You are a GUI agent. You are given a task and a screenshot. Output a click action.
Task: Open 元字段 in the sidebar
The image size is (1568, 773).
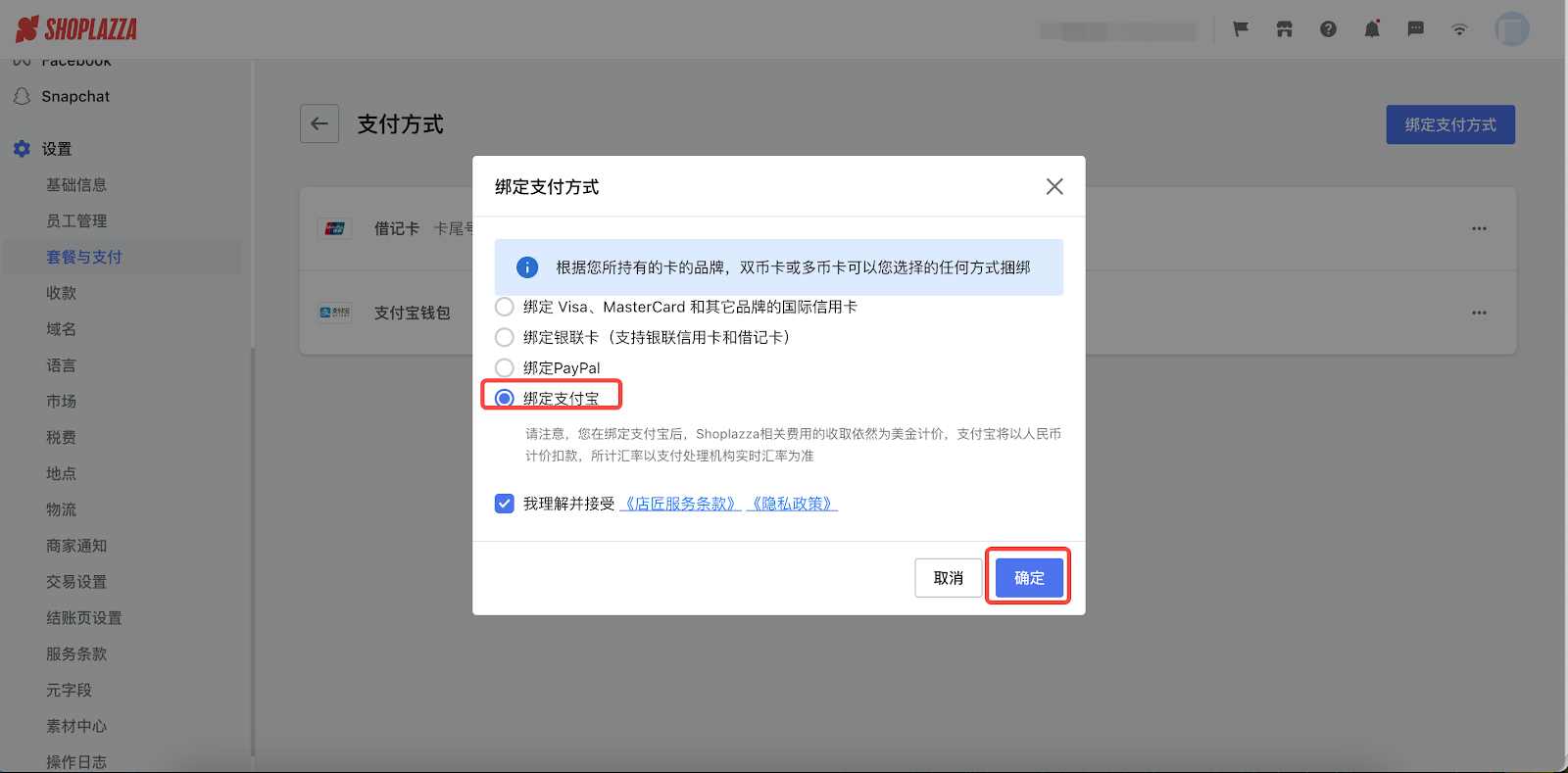click(69, 691)
